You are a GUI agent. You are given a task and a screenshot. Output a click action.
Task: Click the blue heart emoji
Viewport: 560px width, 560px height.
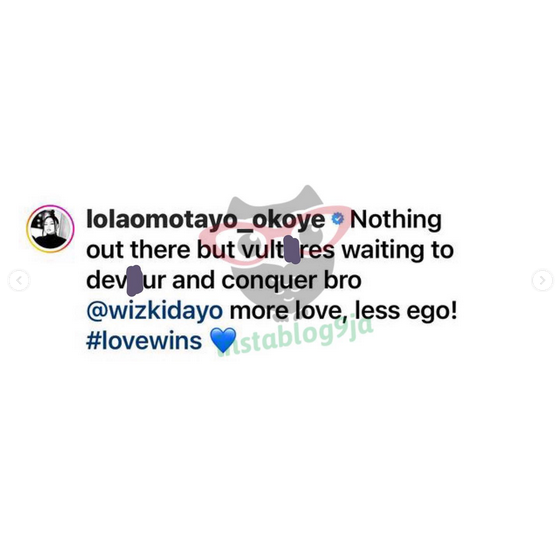[223, 340]
